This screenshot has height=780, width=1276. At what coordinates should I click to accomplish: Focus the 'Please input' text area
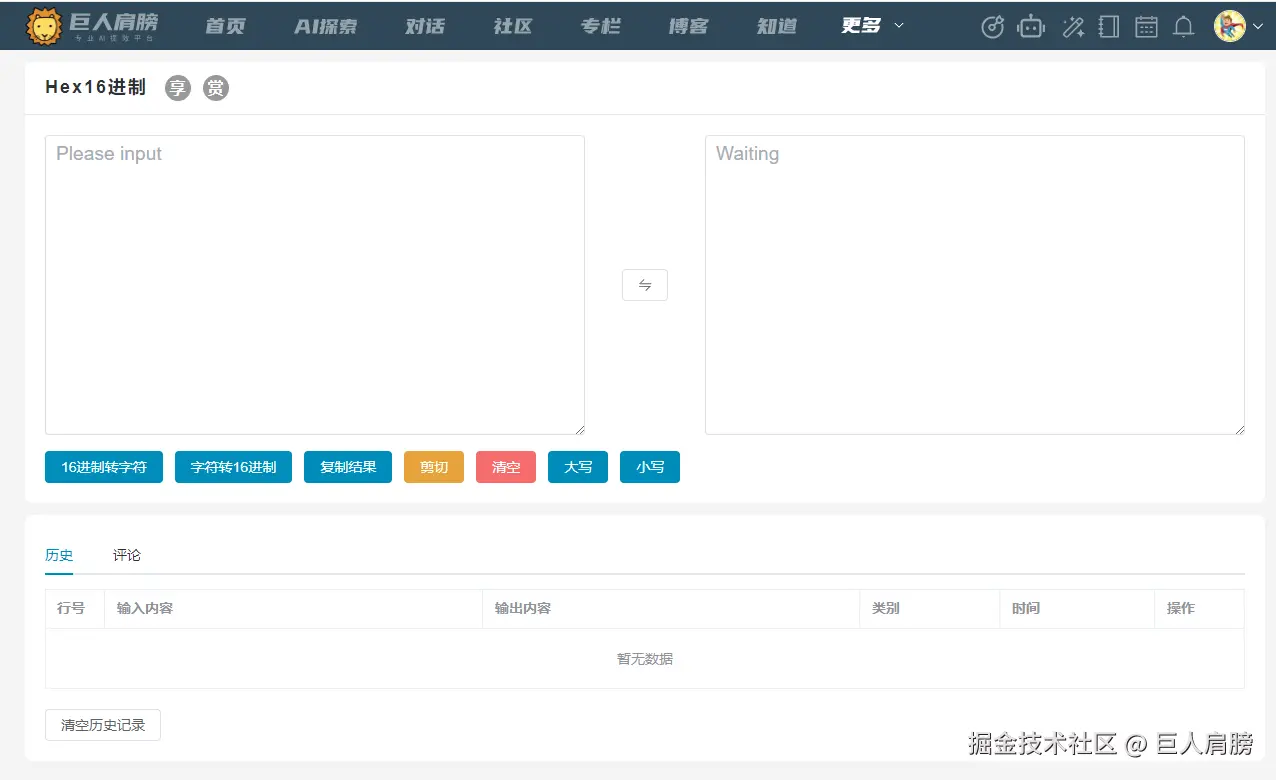[315, 285]
